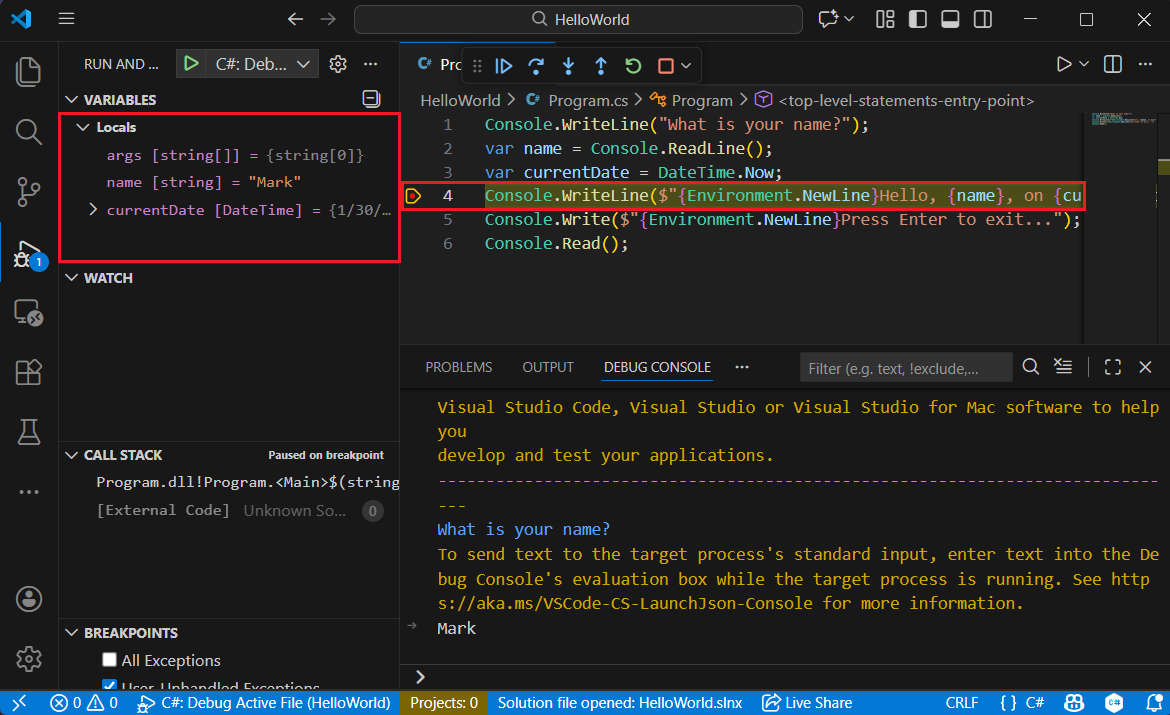The width and height of the screenshot is (1170, 715).
Task: Restart the debugging session
Action: 633,66
